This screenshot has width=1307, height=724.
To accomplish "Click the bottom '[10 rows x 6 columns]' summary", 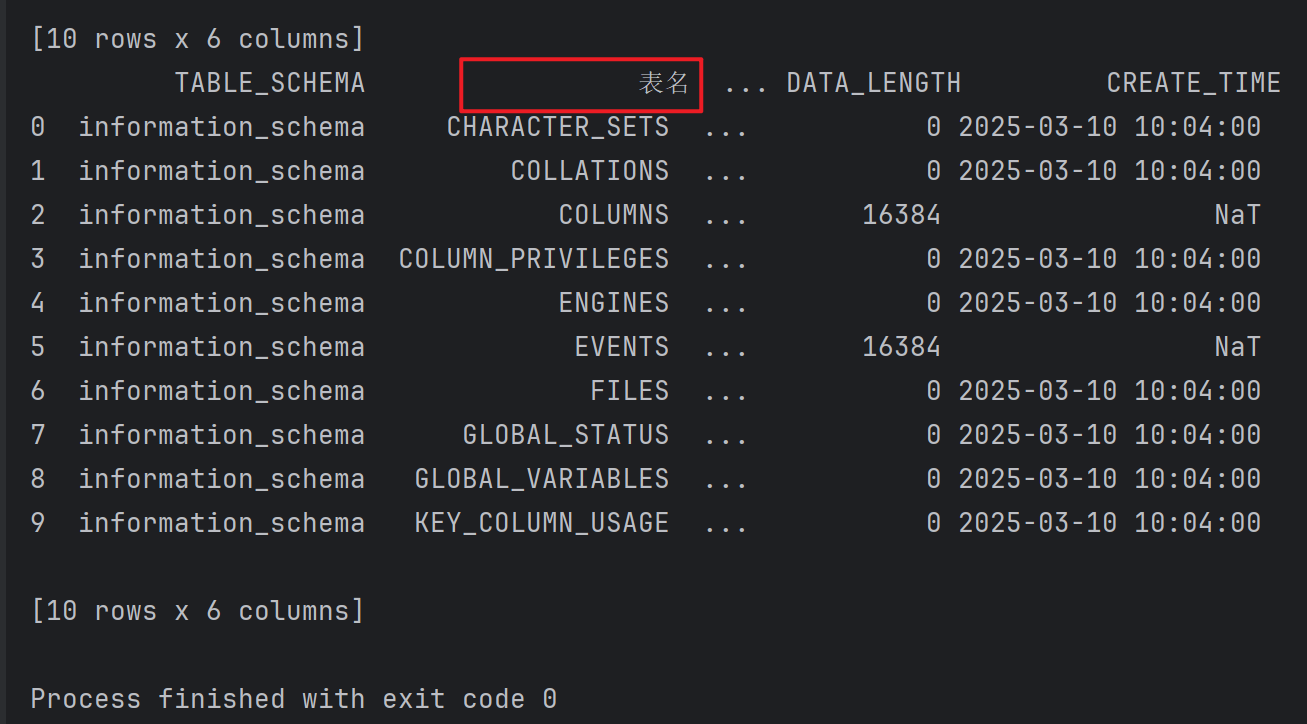I will (198, 611).
